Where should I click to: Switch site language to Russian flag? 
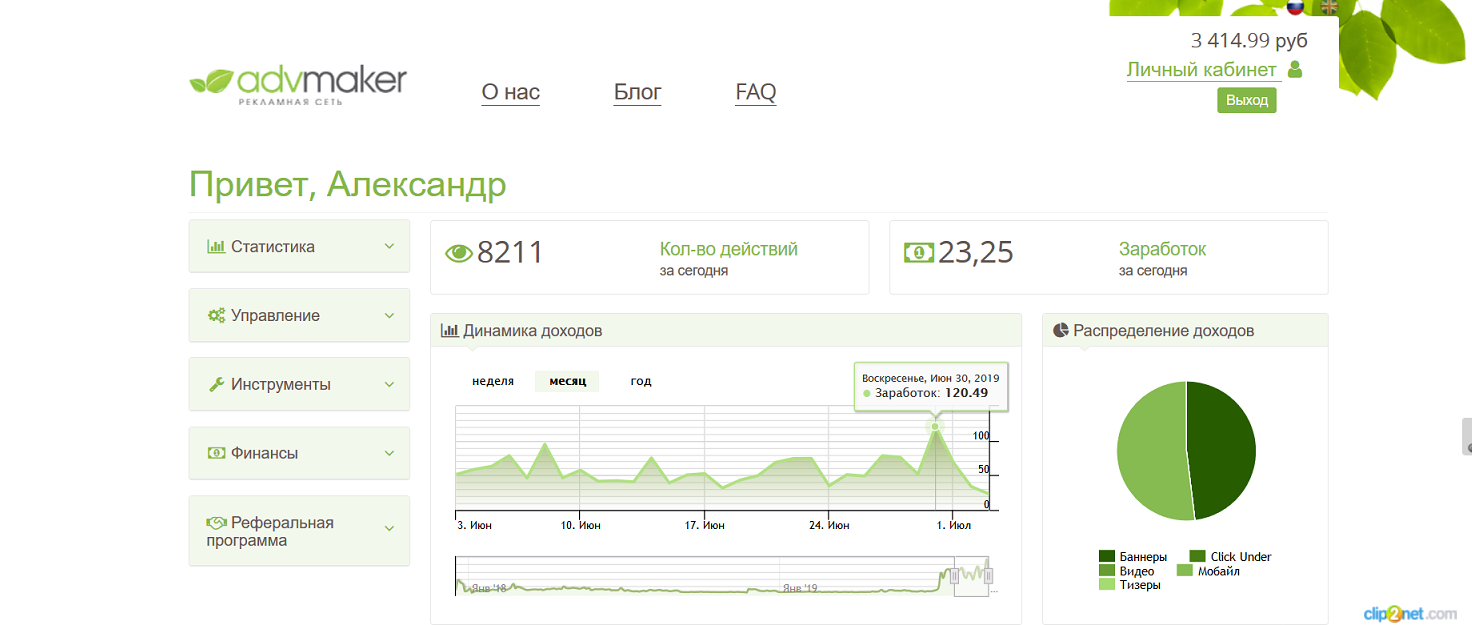pos(1295,6)
